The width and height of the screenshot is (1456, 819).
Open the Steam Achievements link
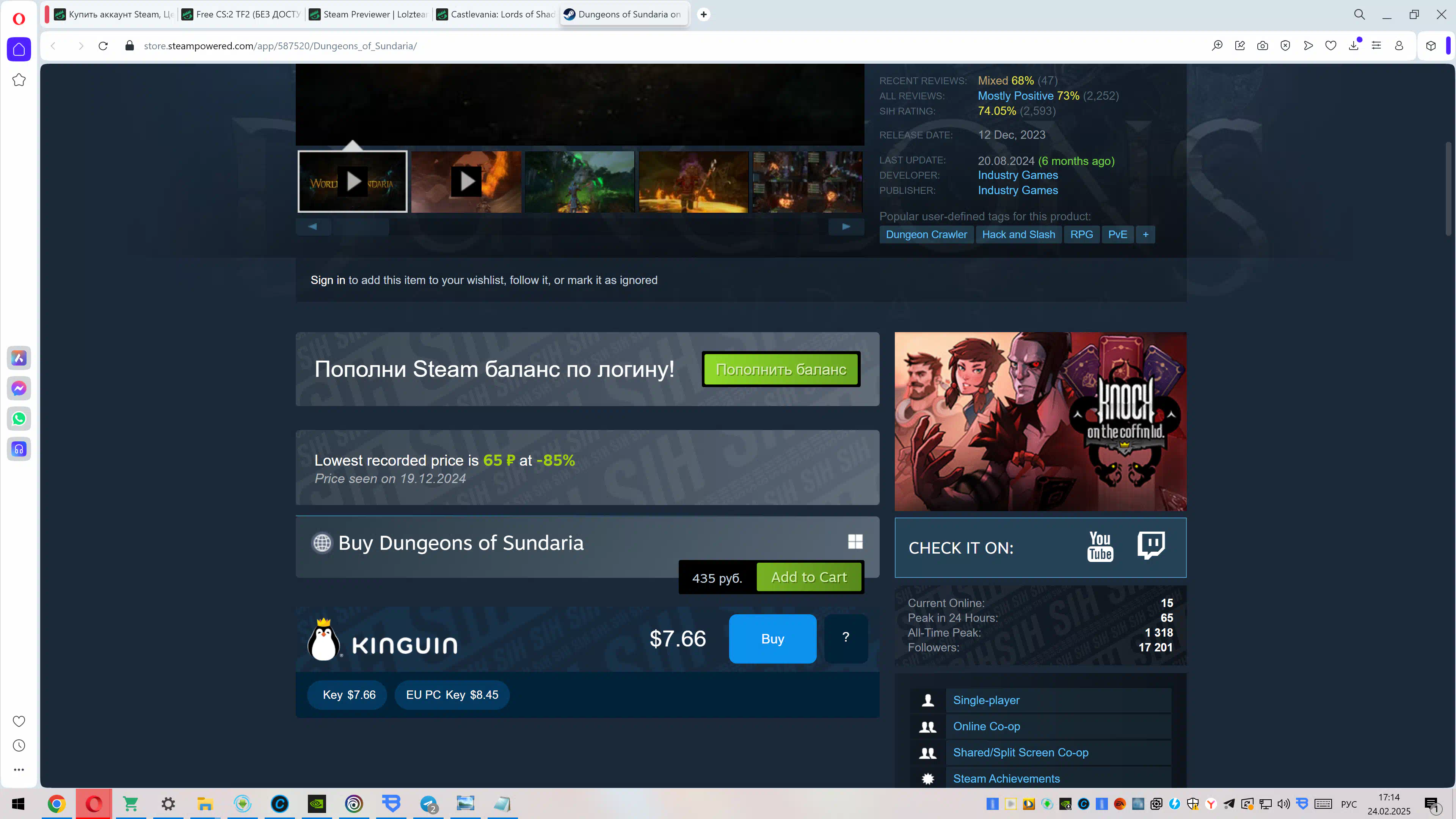point(1006,779)
